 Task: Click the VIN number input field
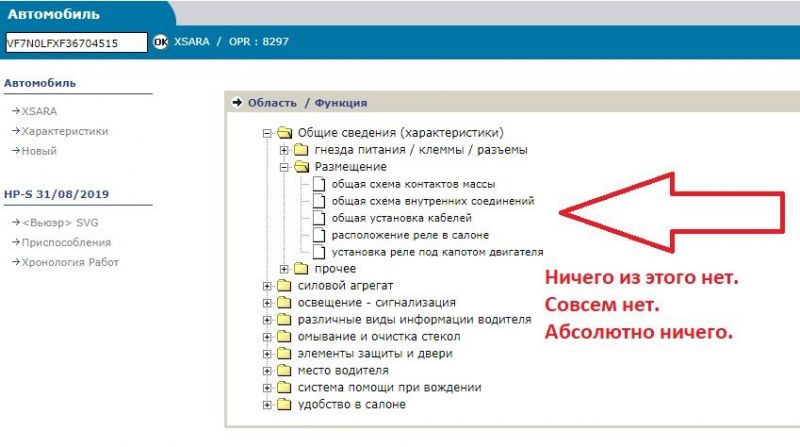[75, 43]
